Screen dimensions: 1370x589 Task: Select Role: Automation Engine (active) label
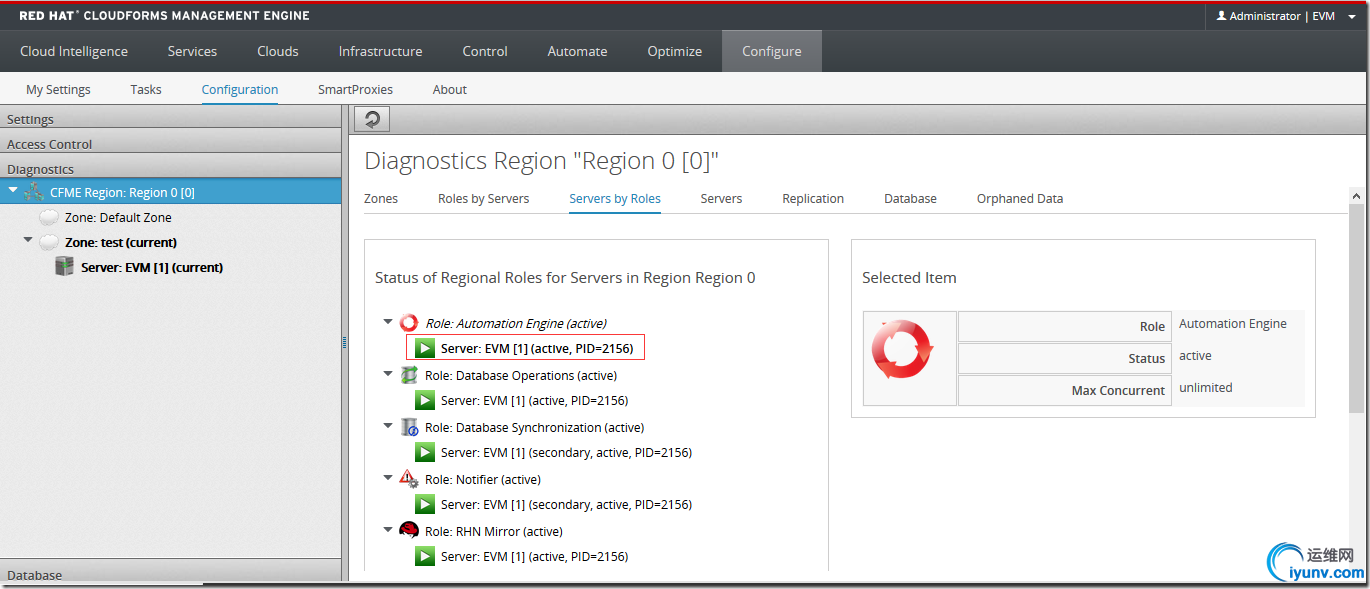[x=516, y=323]
